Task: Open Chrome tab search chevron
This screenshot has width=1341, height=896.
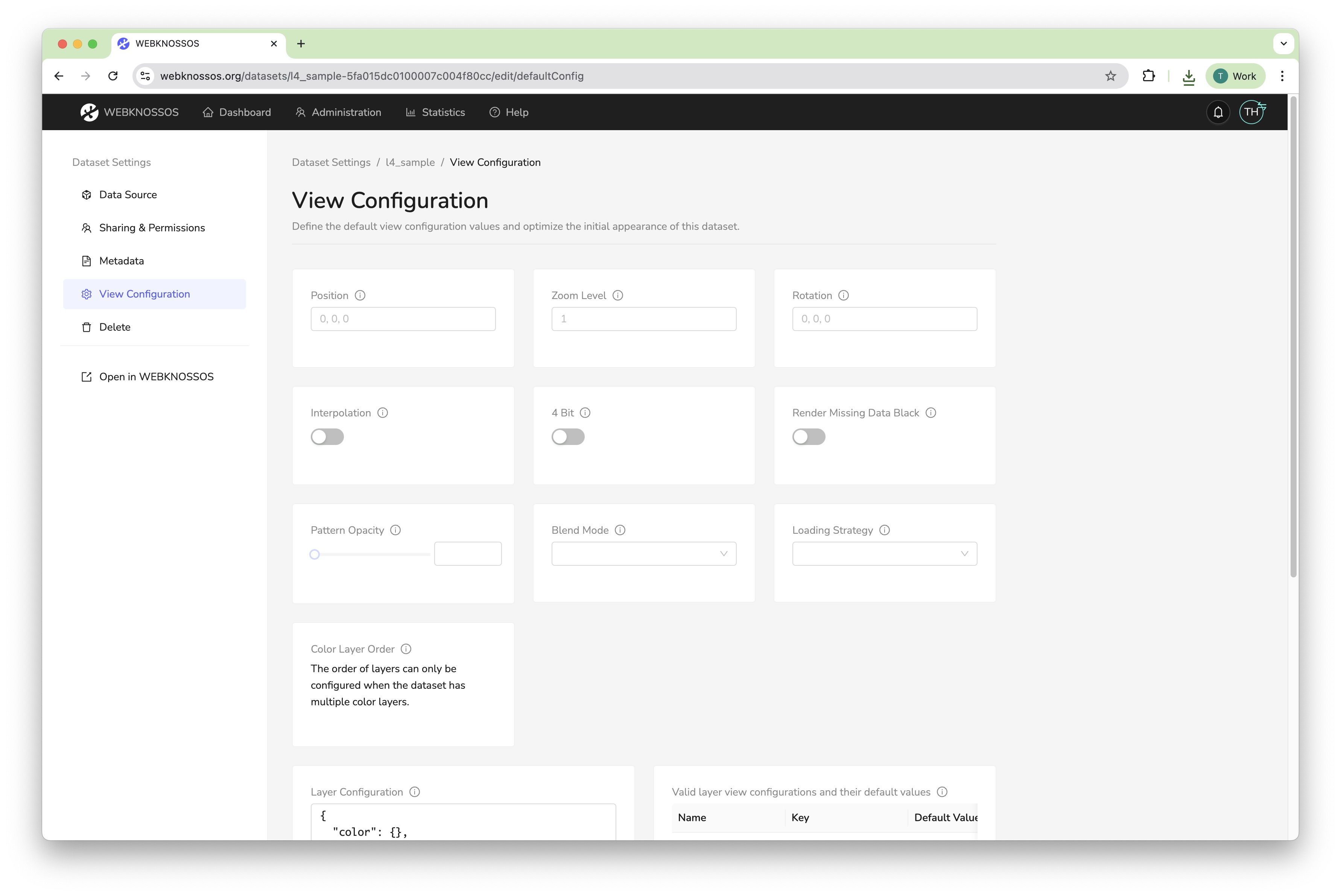Action: pos(1283,43)
